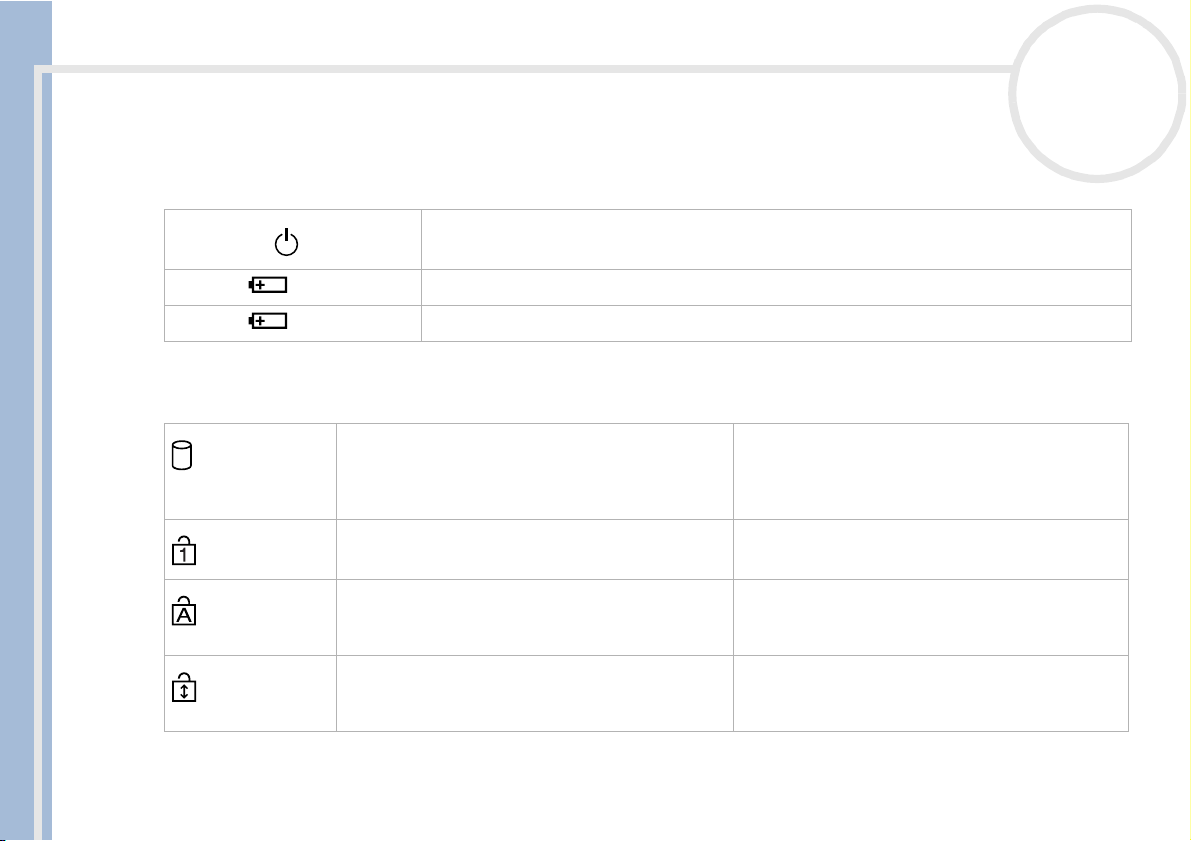Click rightmost cell in Caps Lock row
Viewport: 1191px width, 841px height.
[x=931, y=618]
